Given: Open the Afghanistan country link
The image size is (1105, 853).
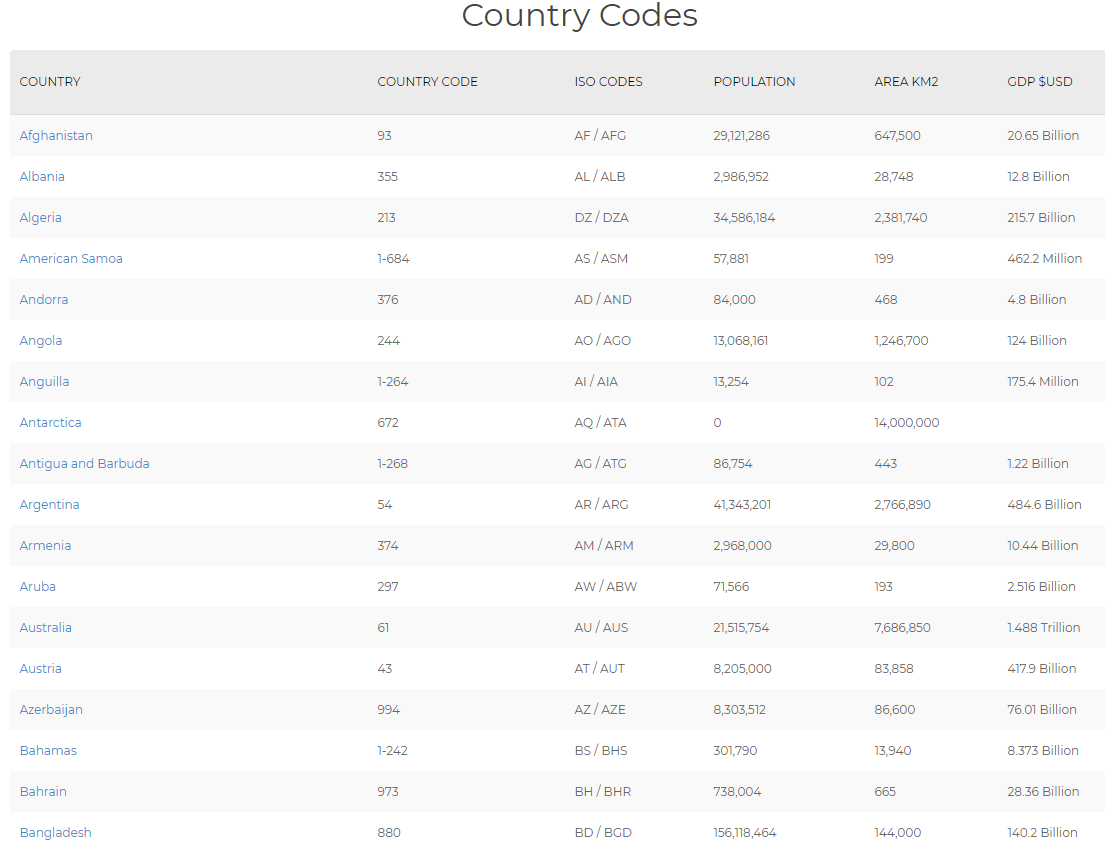Looking at the screenshot, I should click(x=56, y=135).
